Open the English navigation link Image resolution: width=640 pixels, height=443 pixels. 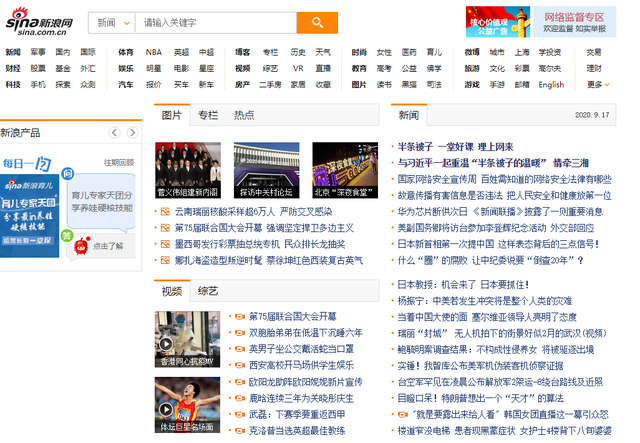click(551, 85)
